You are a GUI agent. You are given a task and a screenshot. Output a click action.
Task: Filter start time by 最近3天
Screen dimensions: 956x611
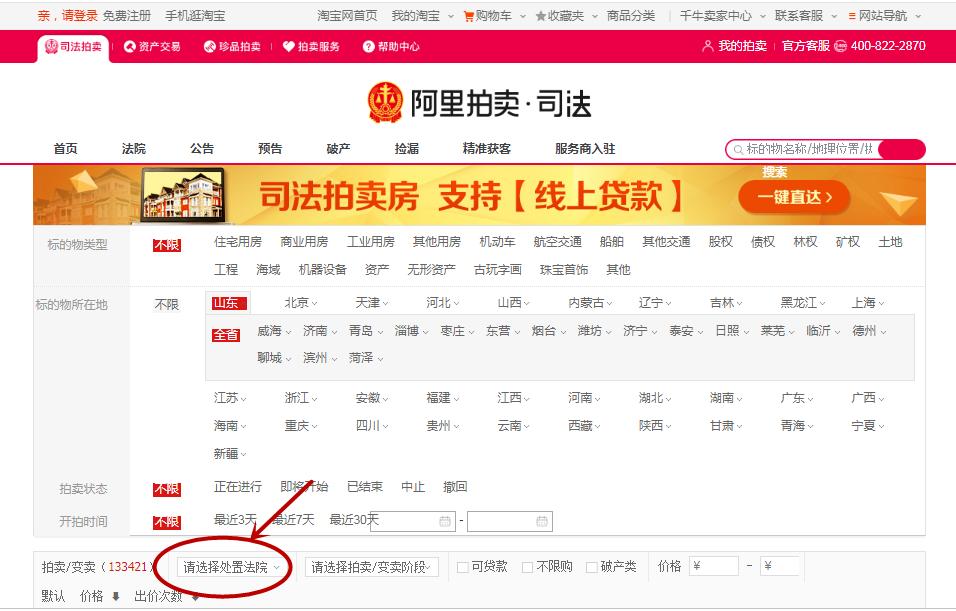coord(235,520)
